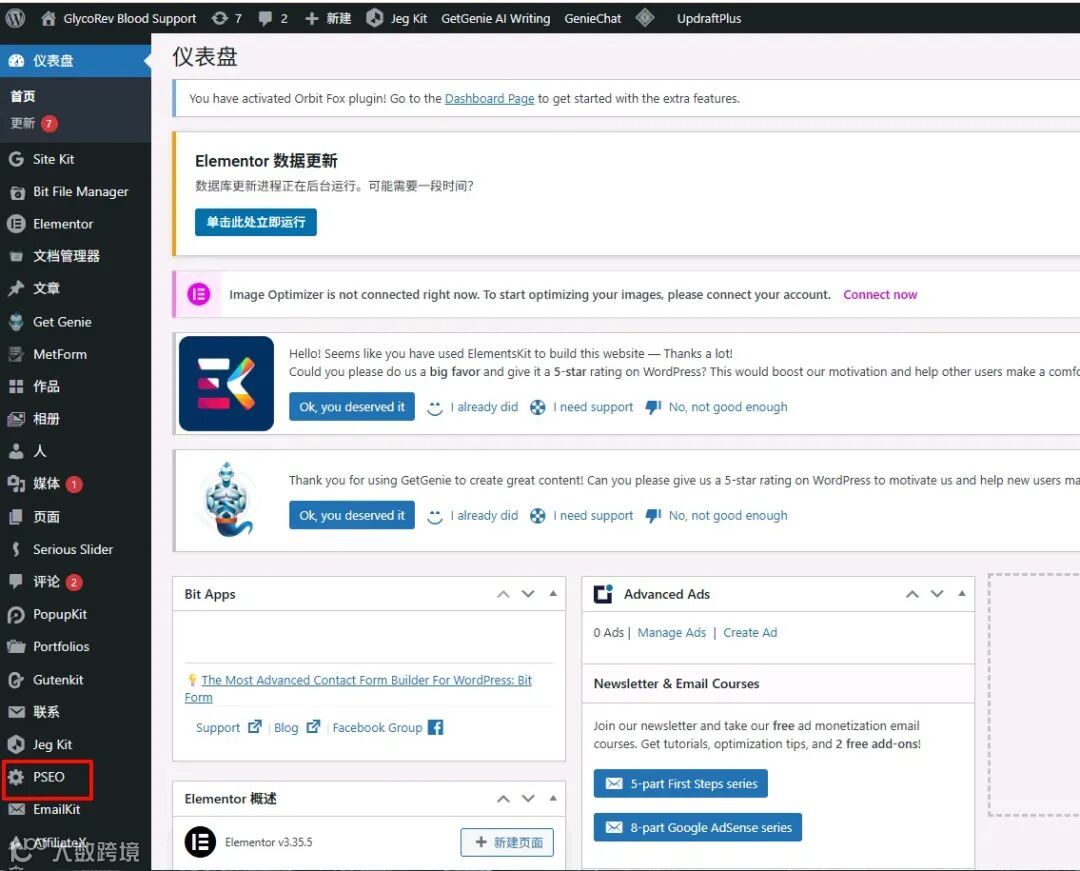The width and height of the screenshot is (1080, 871).
Task: Click the Portfolios folder icon
Action: pyautogui.click(x=17, y=647)
